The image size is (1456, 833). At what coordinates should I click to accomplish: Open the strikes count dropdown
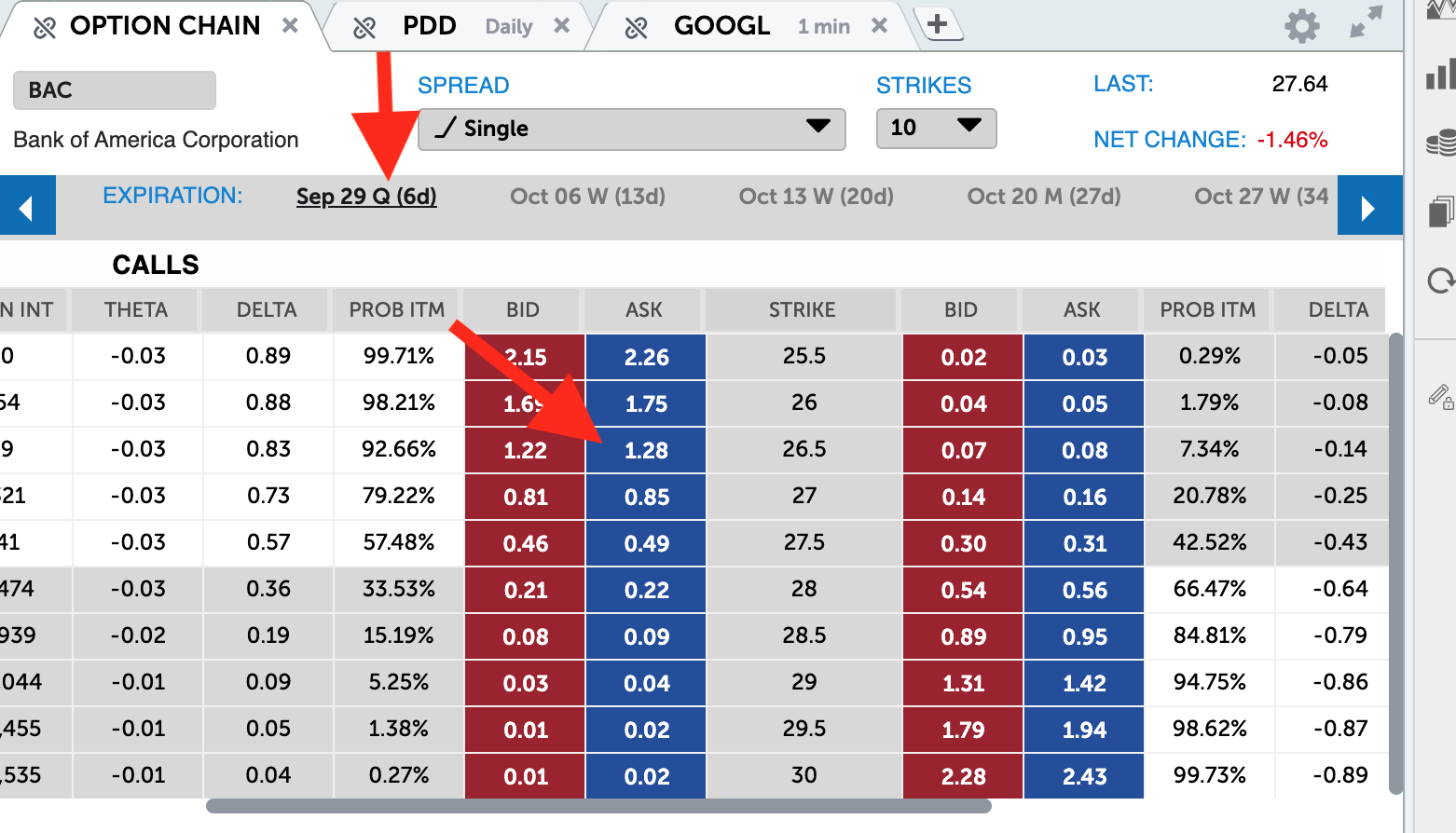point(935,128)
